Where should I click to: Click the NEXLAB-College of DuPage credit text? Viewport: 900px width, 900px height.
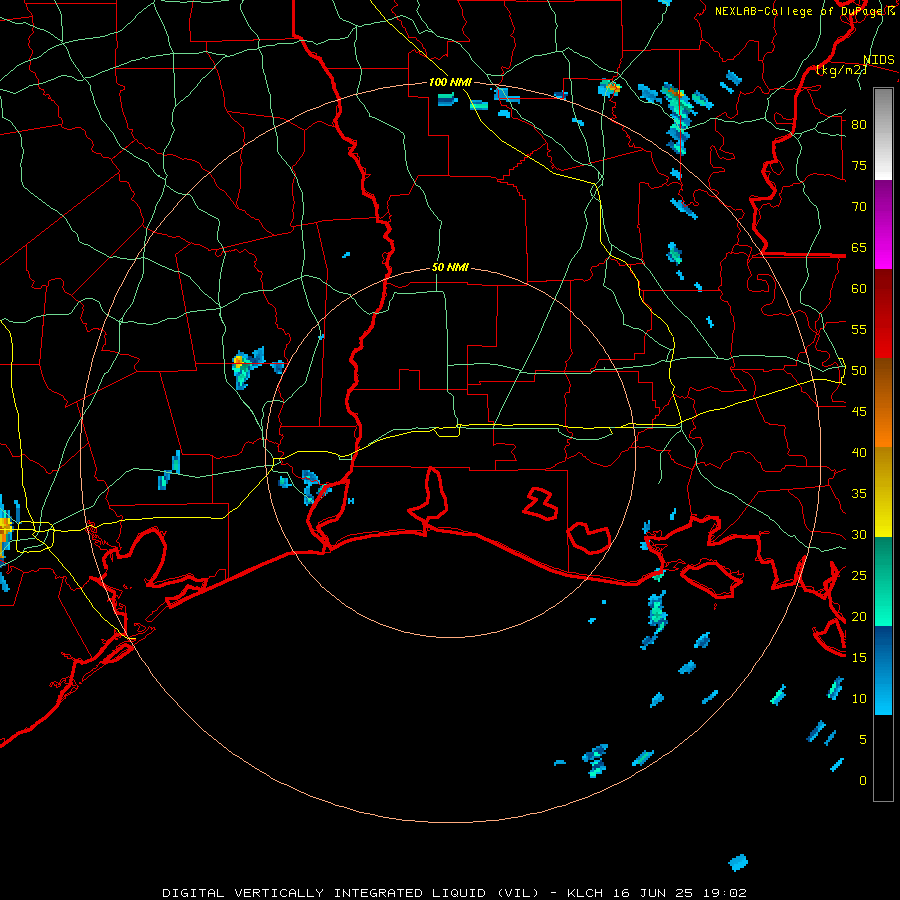tap(800, 11)
